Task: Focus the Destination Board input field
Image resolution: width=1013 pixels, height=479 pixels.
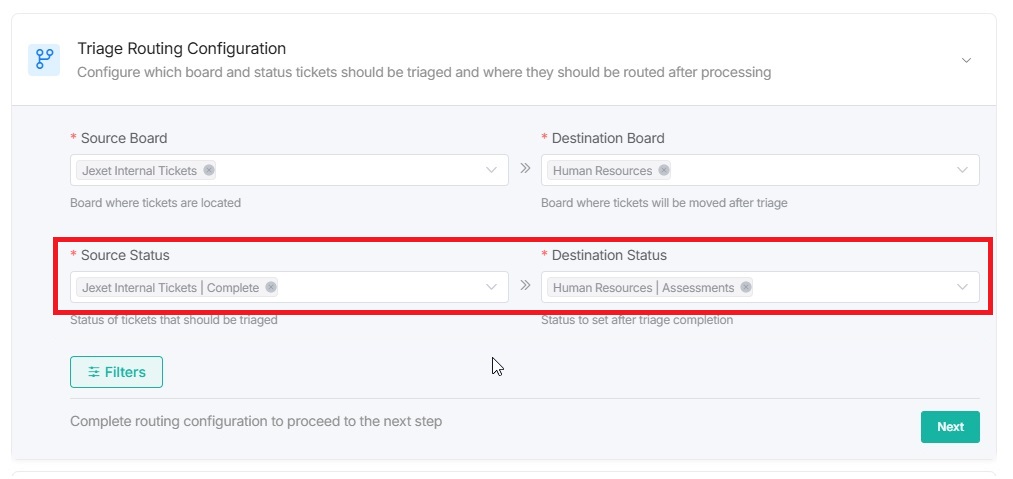Action: [x=810, y=170]
